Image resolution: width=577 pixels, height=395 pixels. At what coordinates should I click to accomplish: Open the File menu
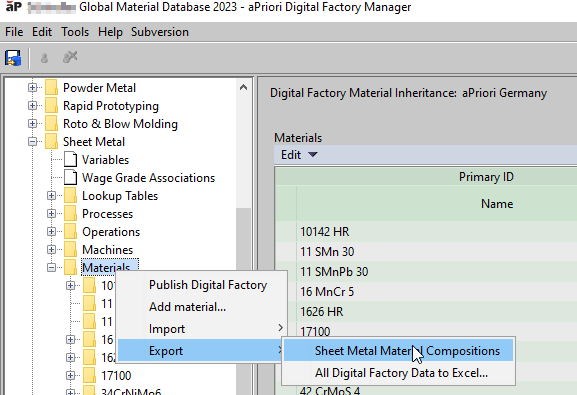pyautogui.click(x=14, y=32)
